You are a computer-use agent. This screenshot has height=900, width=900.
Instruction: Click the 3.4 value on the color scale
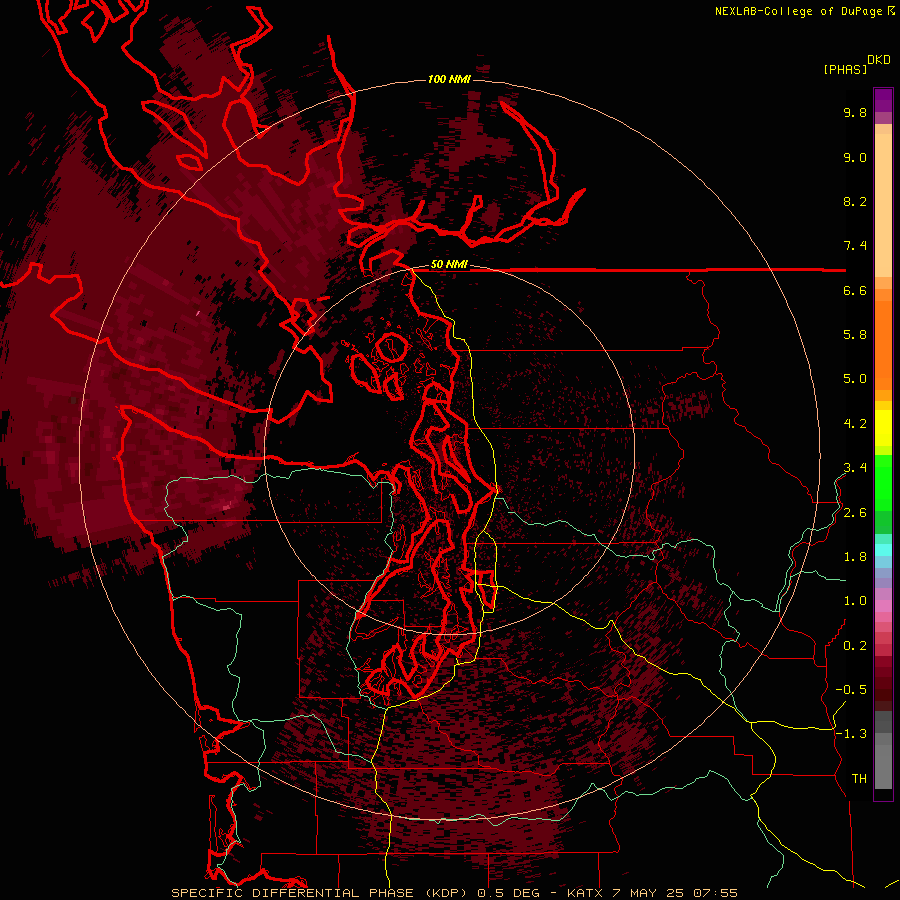[855, 468]
